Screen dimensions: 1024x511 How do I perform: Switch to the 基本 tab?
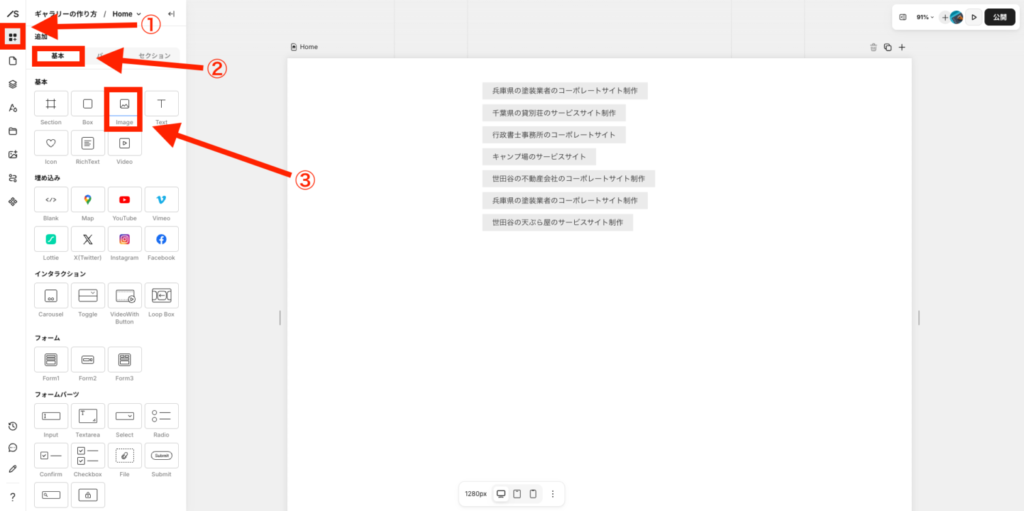58,56
